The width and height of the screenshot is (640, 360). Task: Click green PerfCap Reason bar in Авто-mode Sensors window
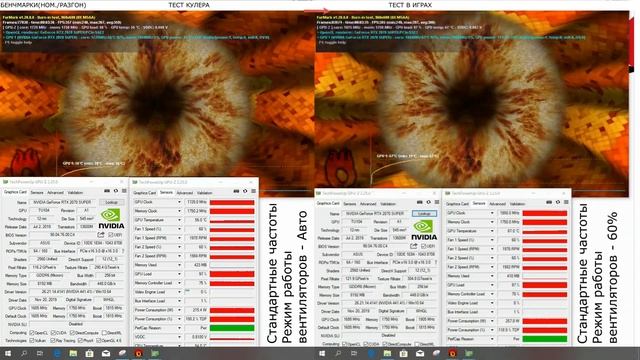[x=232, y=328]
